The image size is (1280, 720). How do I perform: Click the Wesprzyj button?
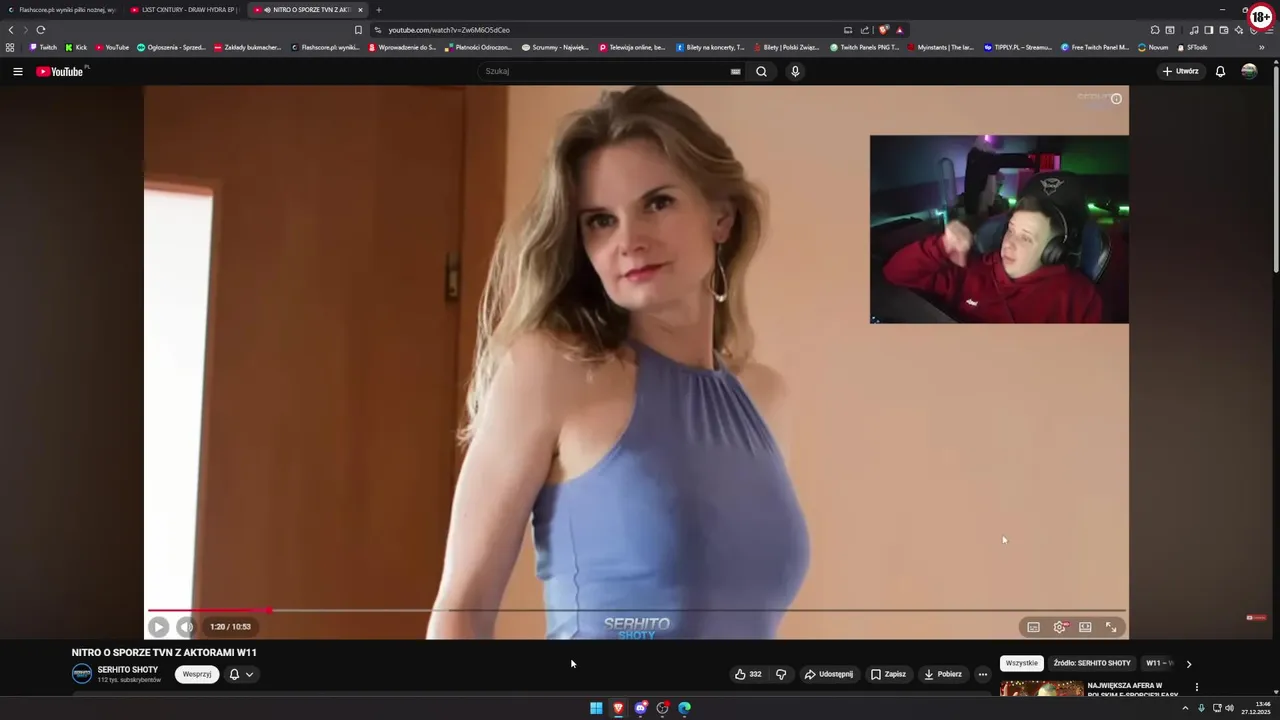click(197, 674)
